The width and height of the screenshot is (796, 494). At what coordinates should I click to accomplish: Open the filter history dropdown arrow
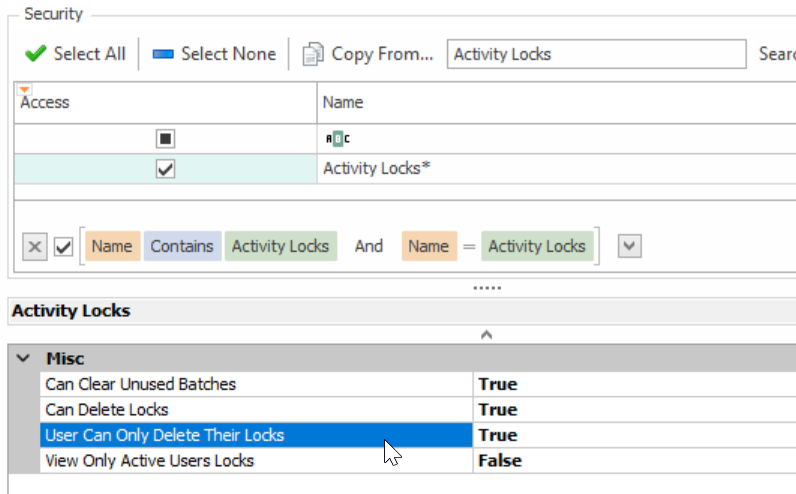coord(629,246)
